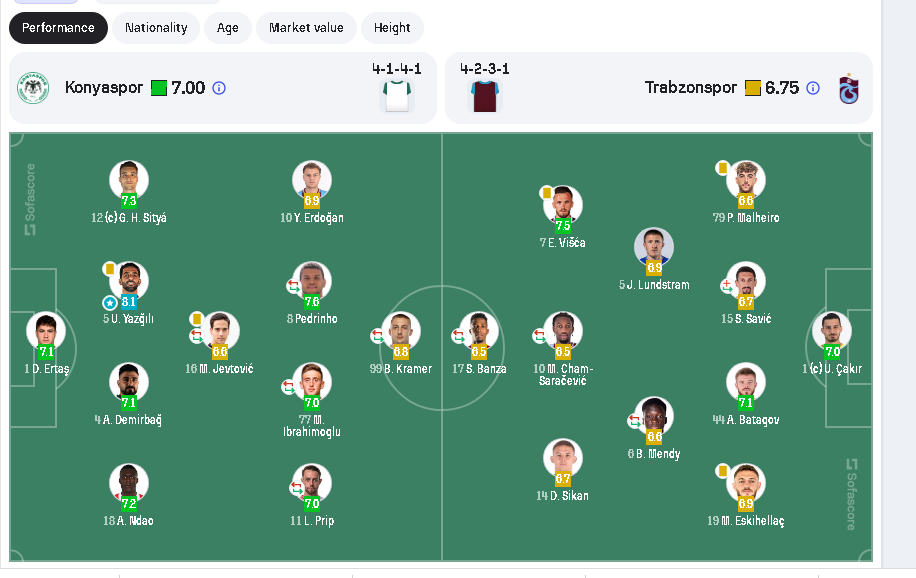Viewport: 916px width, 578px height.
Task: Open Pedrinho's player photo
Action: 312,280
